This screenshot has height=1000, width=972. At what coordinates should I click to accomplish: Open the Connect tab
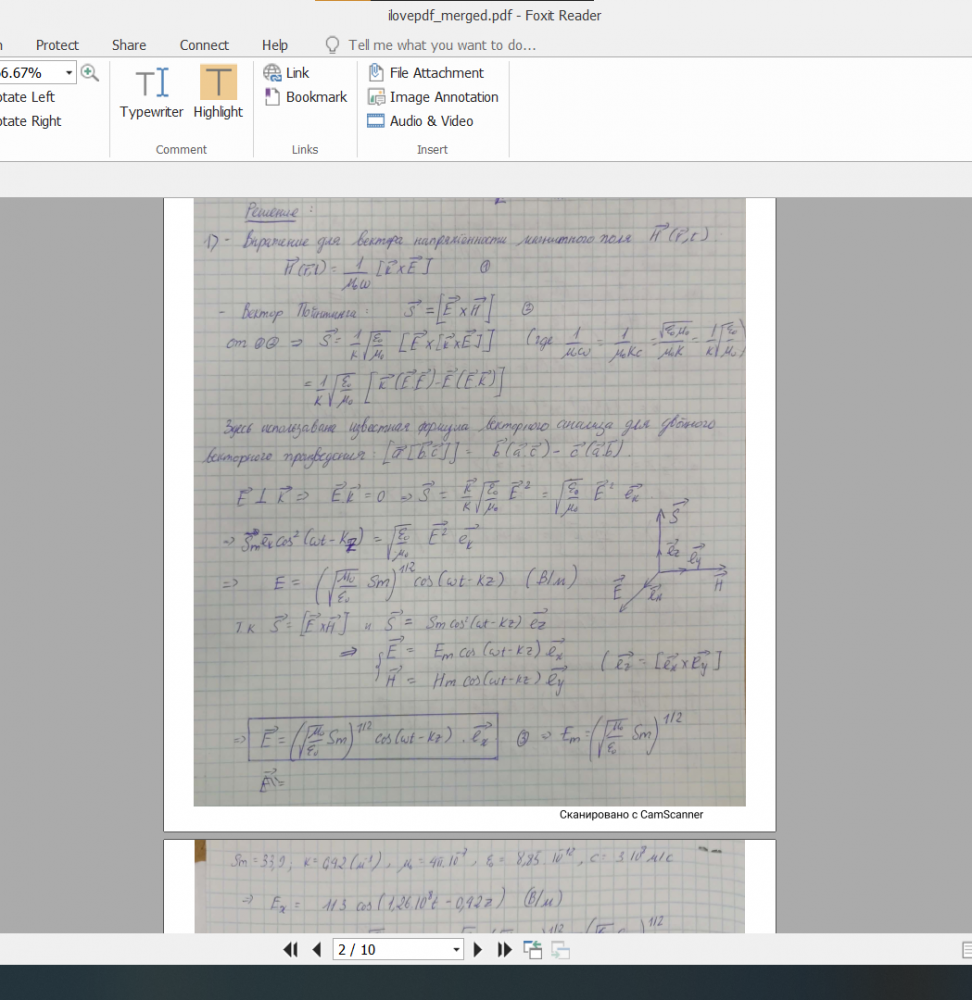pos(204,45)
